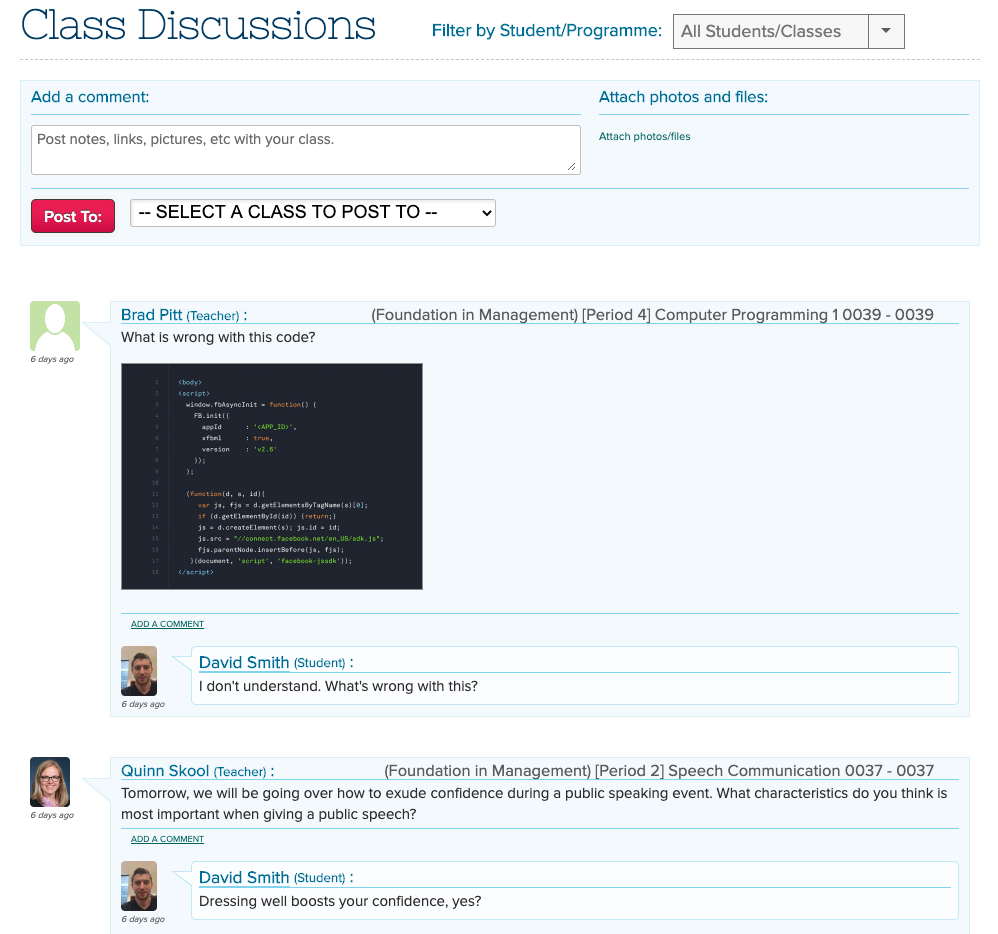Click the "6 days ago" timestamp under Brad Pitt's avatar
The image size is (998, 934).
coord(52,359)
